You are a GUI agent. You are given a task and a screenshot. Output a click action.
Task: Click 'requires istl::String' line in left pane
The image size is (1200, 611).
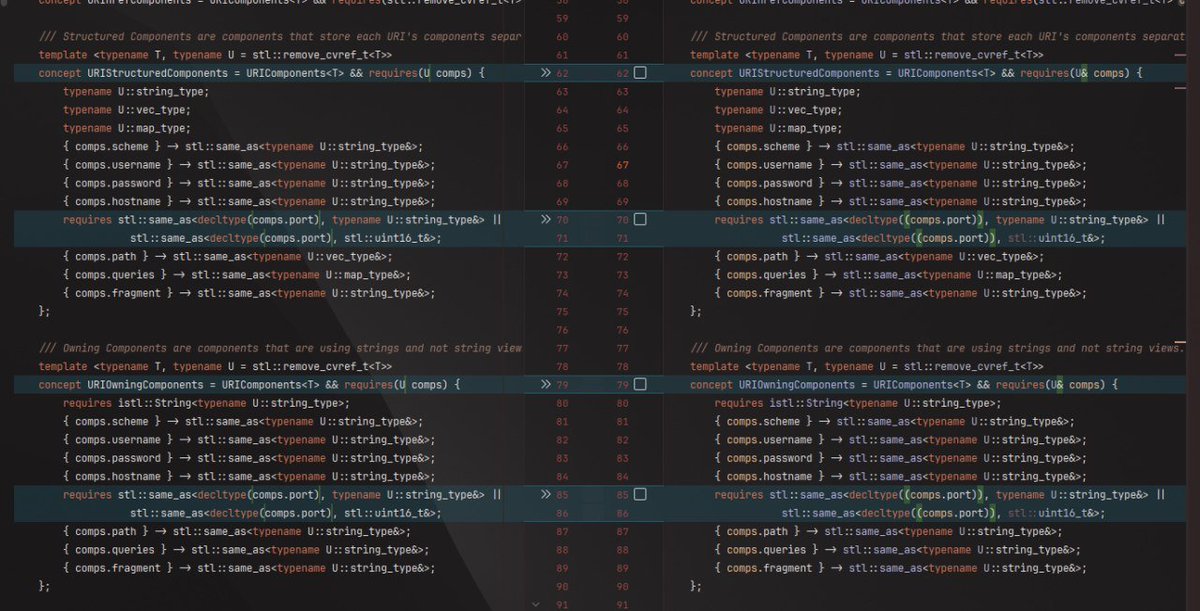(206, 403)
